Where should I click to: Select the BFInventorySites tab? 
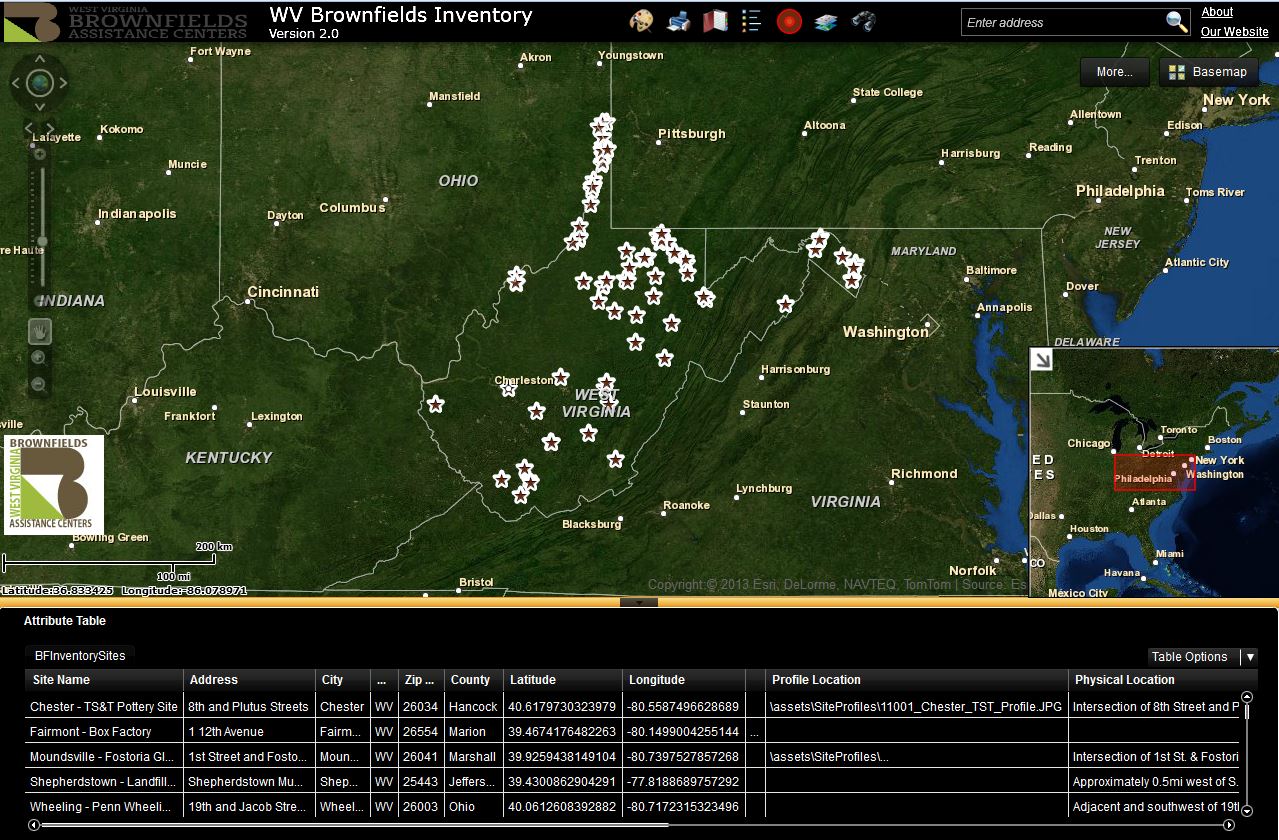(x=80, y=656)
